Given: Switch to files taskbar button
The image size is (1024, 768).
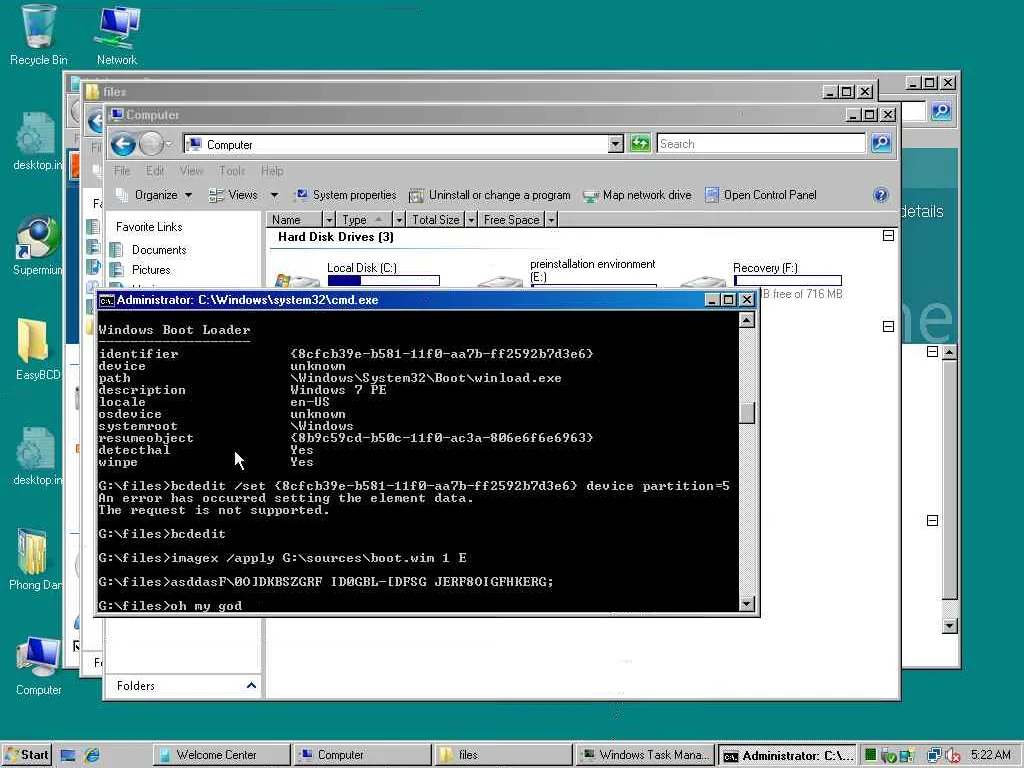Looking at the screenshot, I should (504, 755).
